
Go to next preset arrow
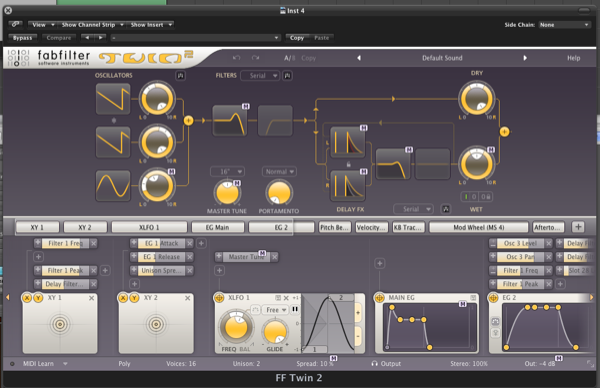point(525,58)
